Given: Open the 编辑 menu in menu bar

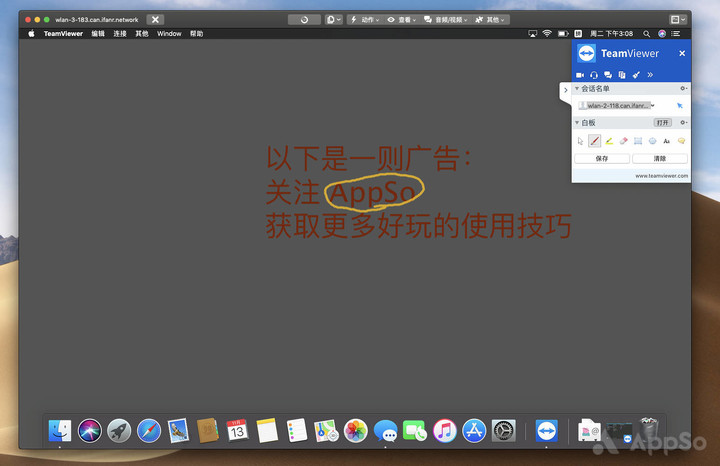Looking at the screenshot, I should click(98, 33).
